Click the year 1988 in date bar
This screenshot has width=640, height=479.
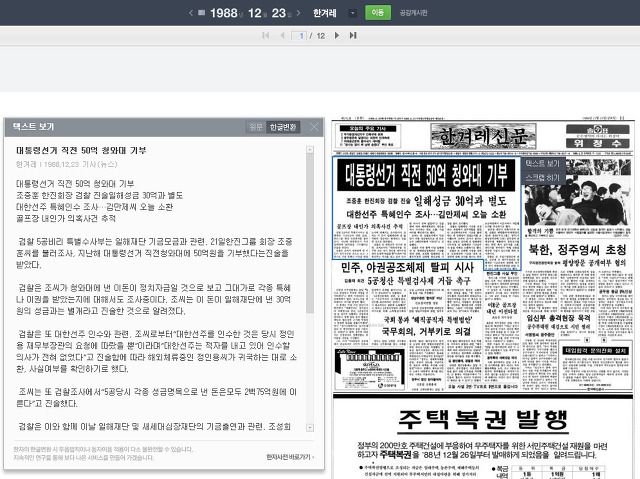point(224,13)
